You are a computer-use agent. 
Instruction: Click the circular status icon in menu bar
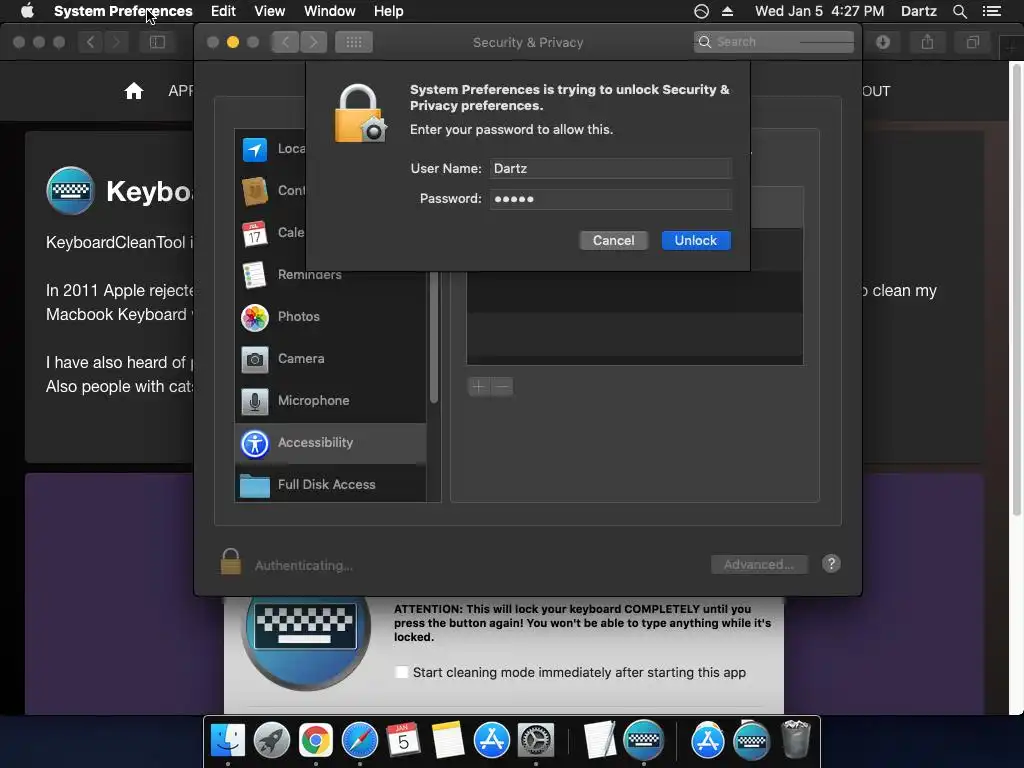coord(701,11)
